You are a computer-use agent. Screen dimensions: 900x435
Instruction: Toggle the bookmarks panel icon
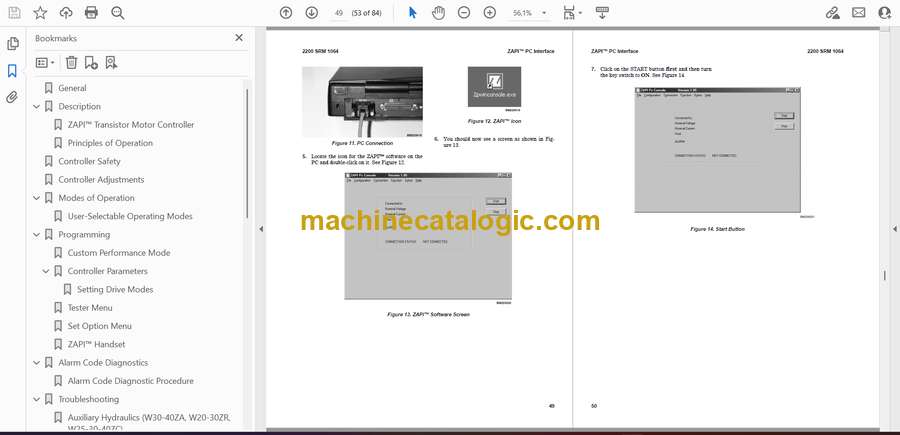coord(12,71)
